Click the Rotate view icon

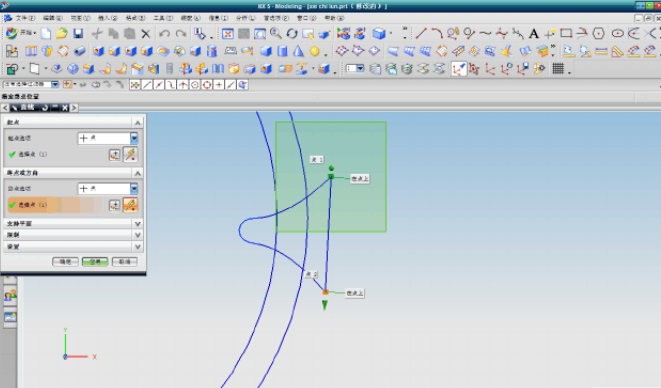(292, 34)
